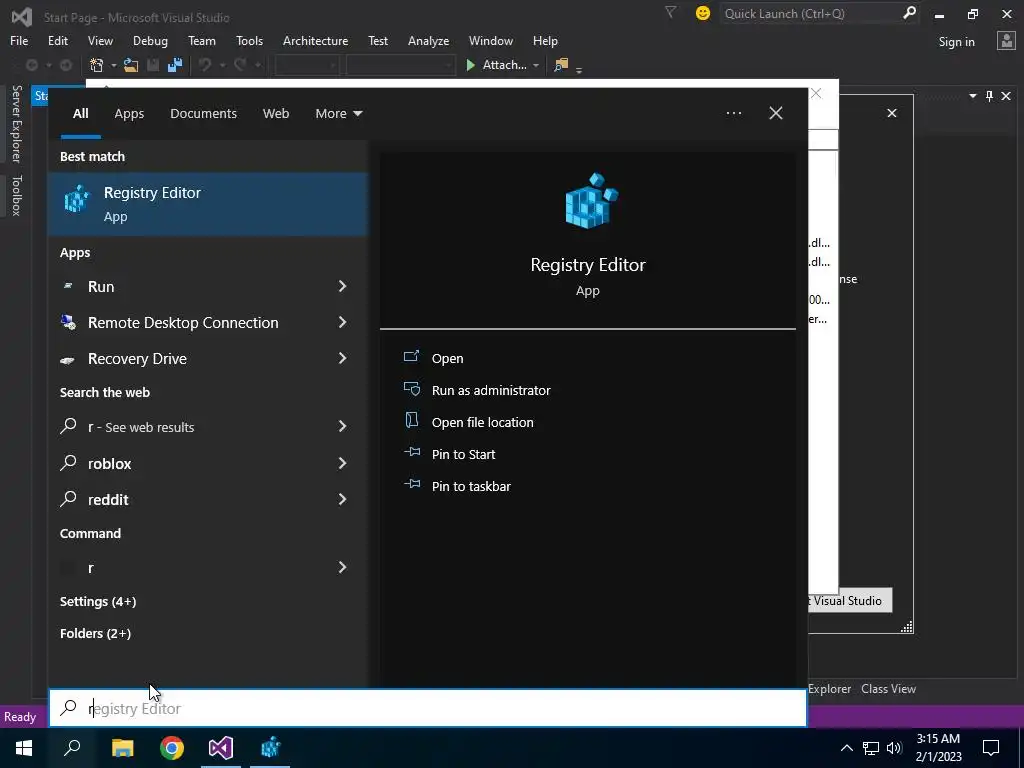Click Run as administrator
This screenshot has width=1024, height=768.
[491, 390]
